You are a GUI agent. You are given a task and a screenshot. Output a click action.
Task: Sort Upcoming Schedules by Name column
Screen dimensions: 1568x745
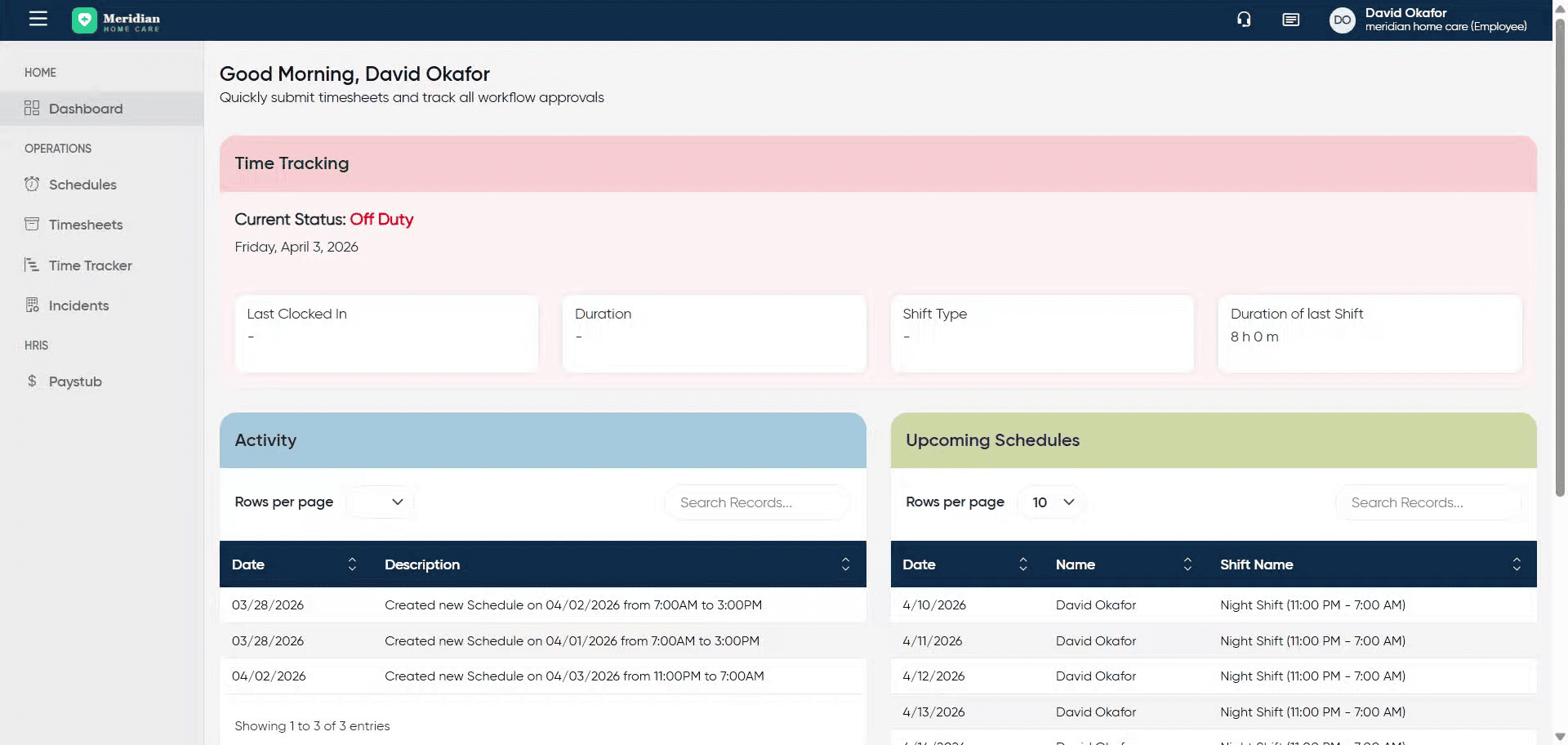pos(1187,564)
